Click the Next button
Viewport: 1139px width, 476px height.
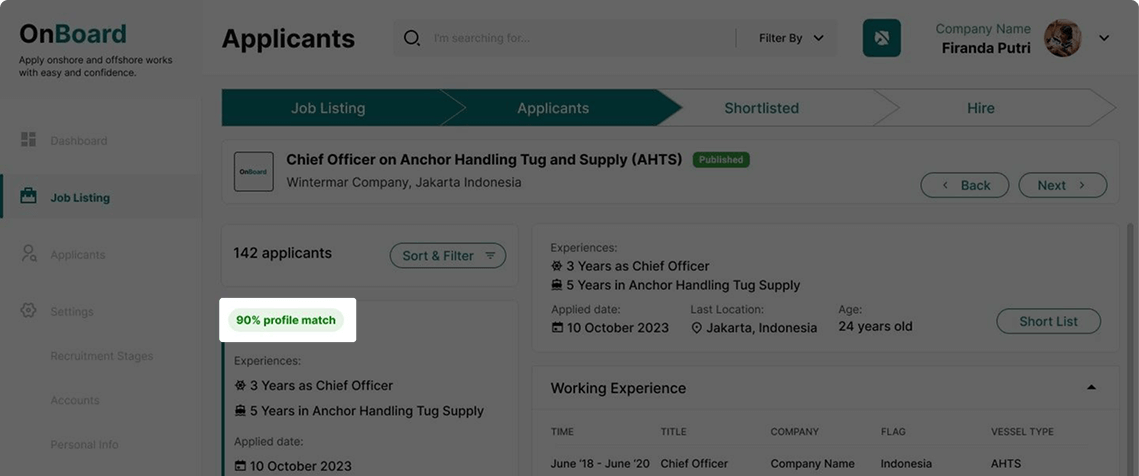[x=1063, y=185]
